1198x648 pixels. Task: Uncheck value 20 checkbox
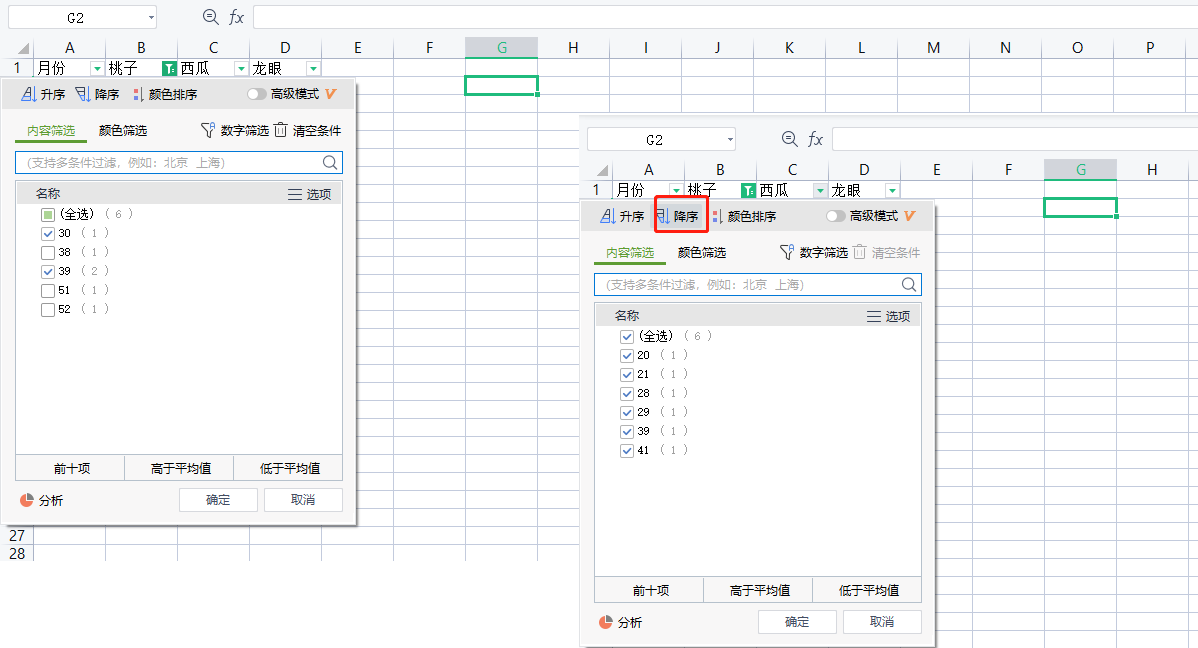627,355
